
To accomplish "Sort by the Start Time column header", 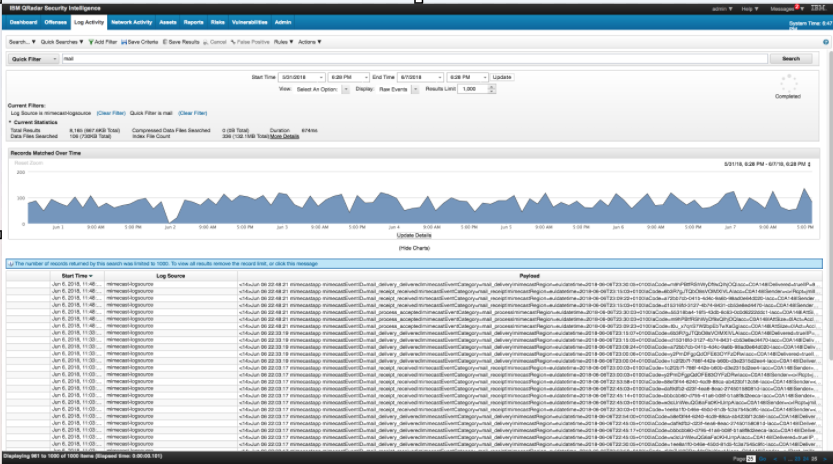I will tap(75, 275).
